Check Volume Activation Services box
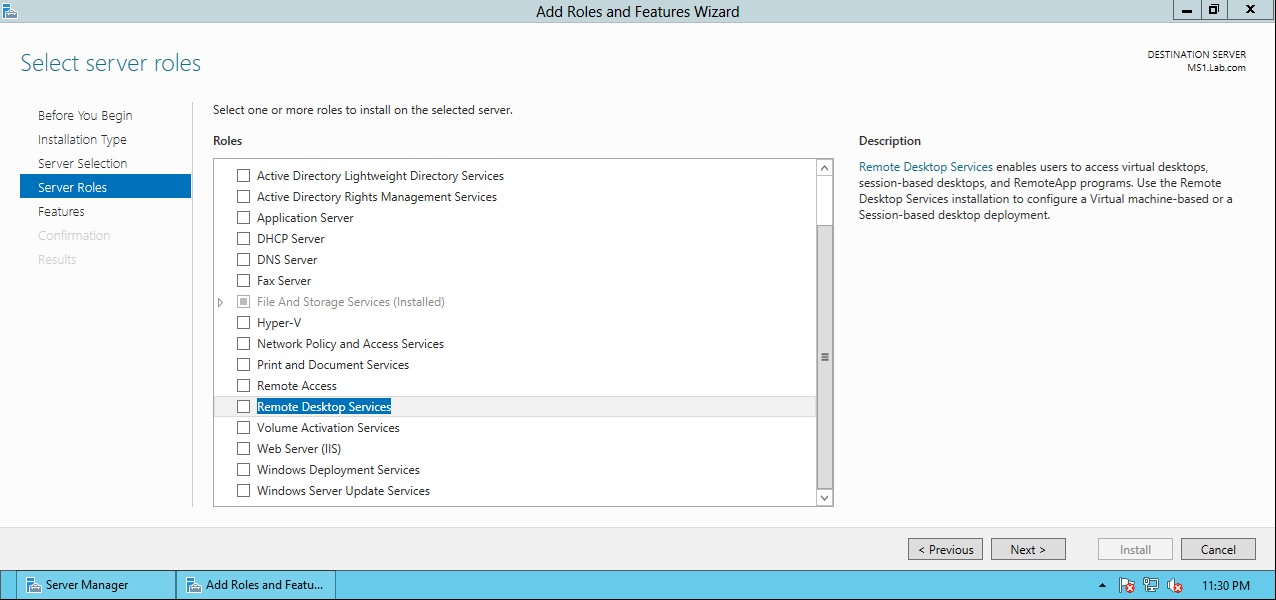Viewport: 1276px width, 600px height. [243, 428]
